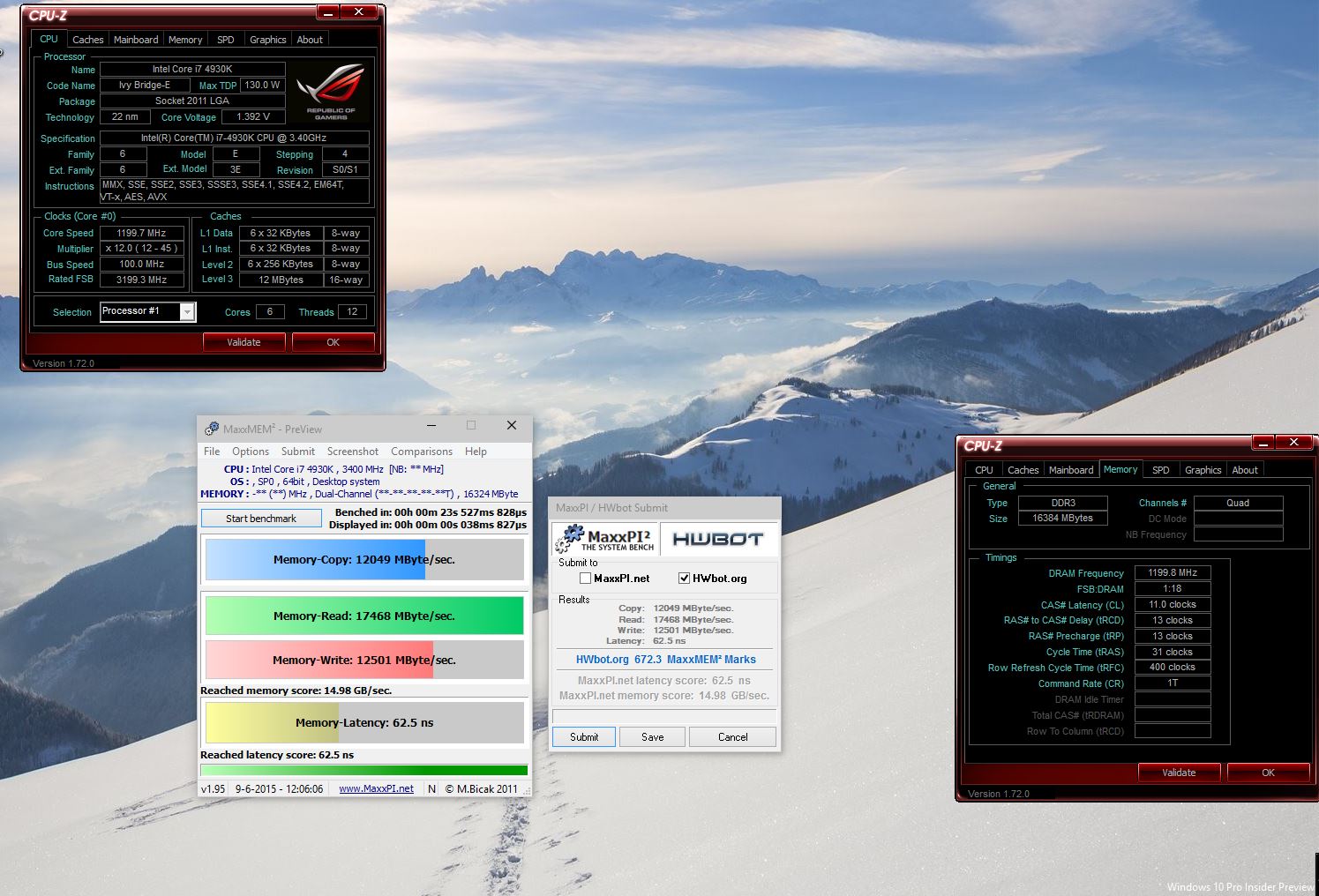Viewport: 1319px width, 896px height.
Task: Click the MaxxPI² system bench logo
Action: click(604, 539)
